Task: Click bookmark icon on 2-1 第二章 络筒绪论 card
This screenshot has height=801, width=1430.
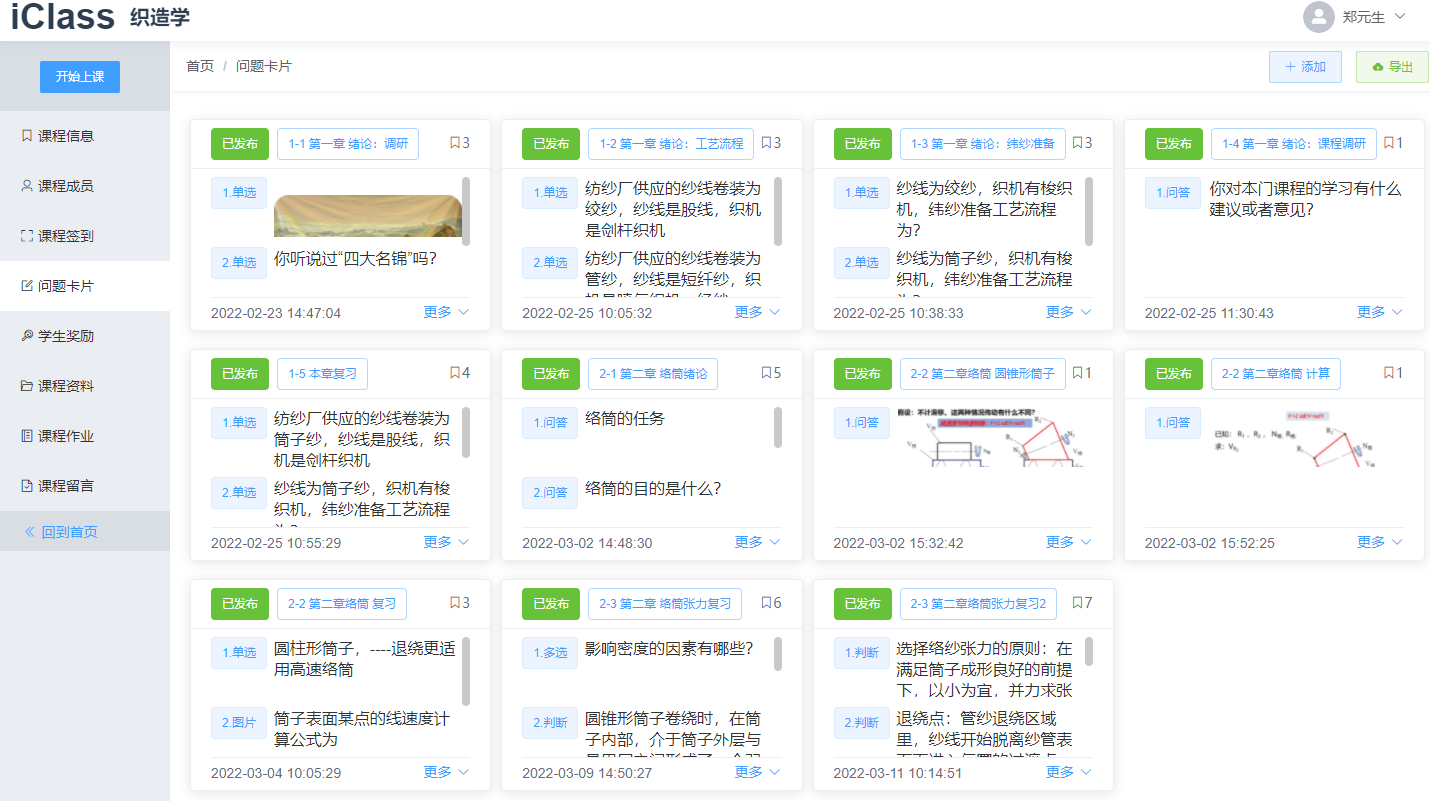Action: point(766,373)
